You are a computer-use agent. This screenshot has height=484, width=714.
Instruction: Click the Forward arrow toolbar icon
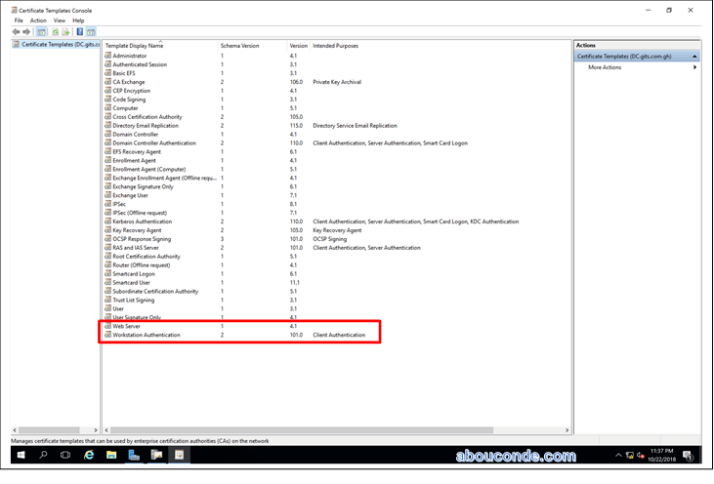pyautogui.click(x=26, y=32)
